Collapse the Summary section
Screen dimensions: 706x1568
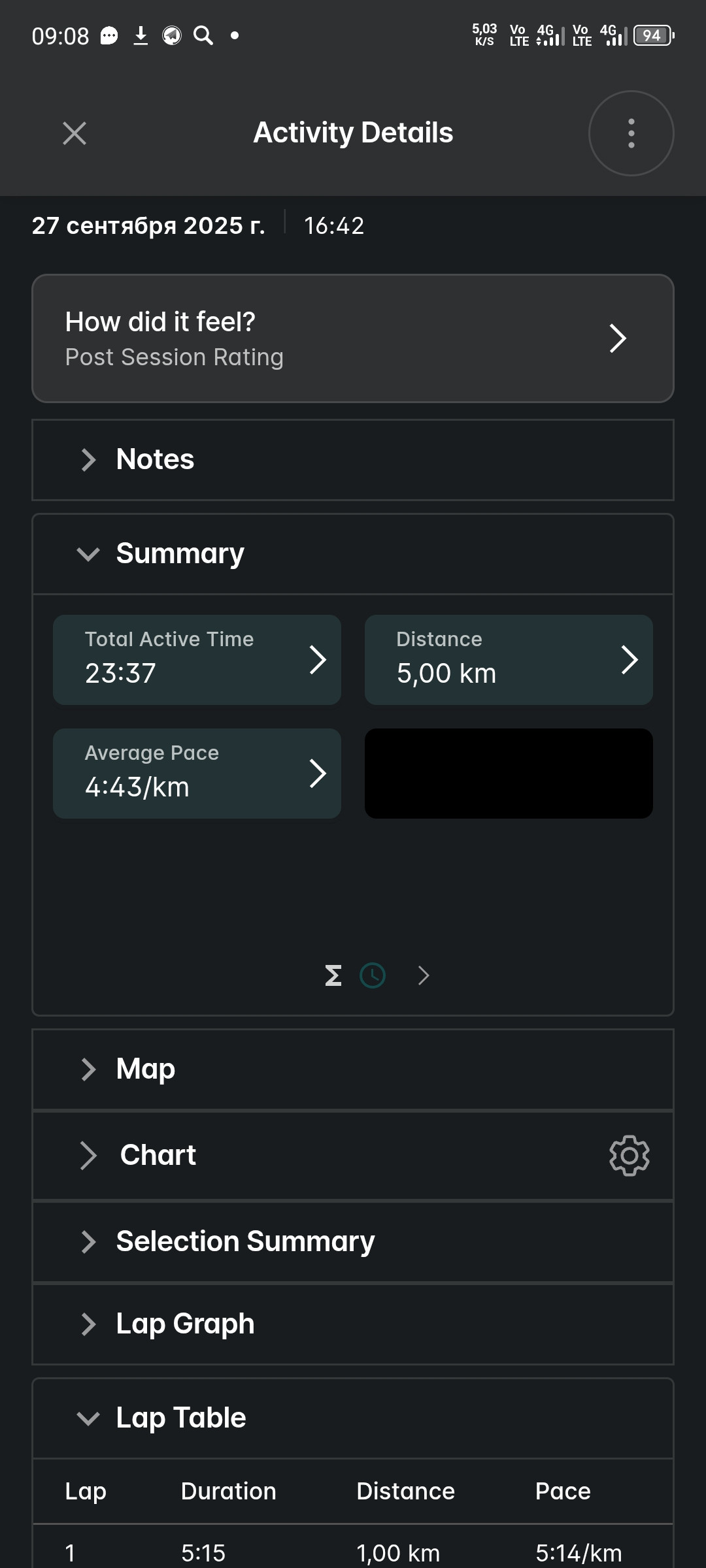pyautogui.click(x=353, y=554)
